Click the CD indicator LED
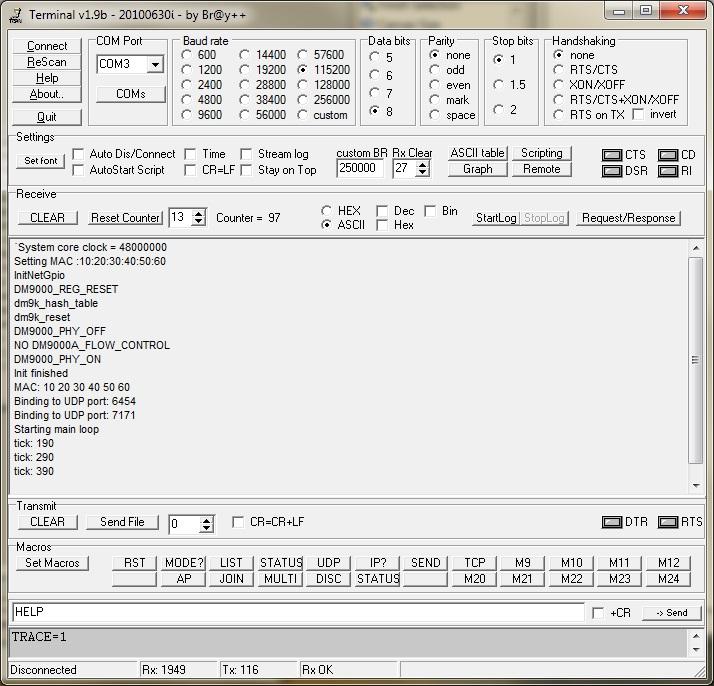The width and height of the screenshot is (714, 686). click(668, 155)
